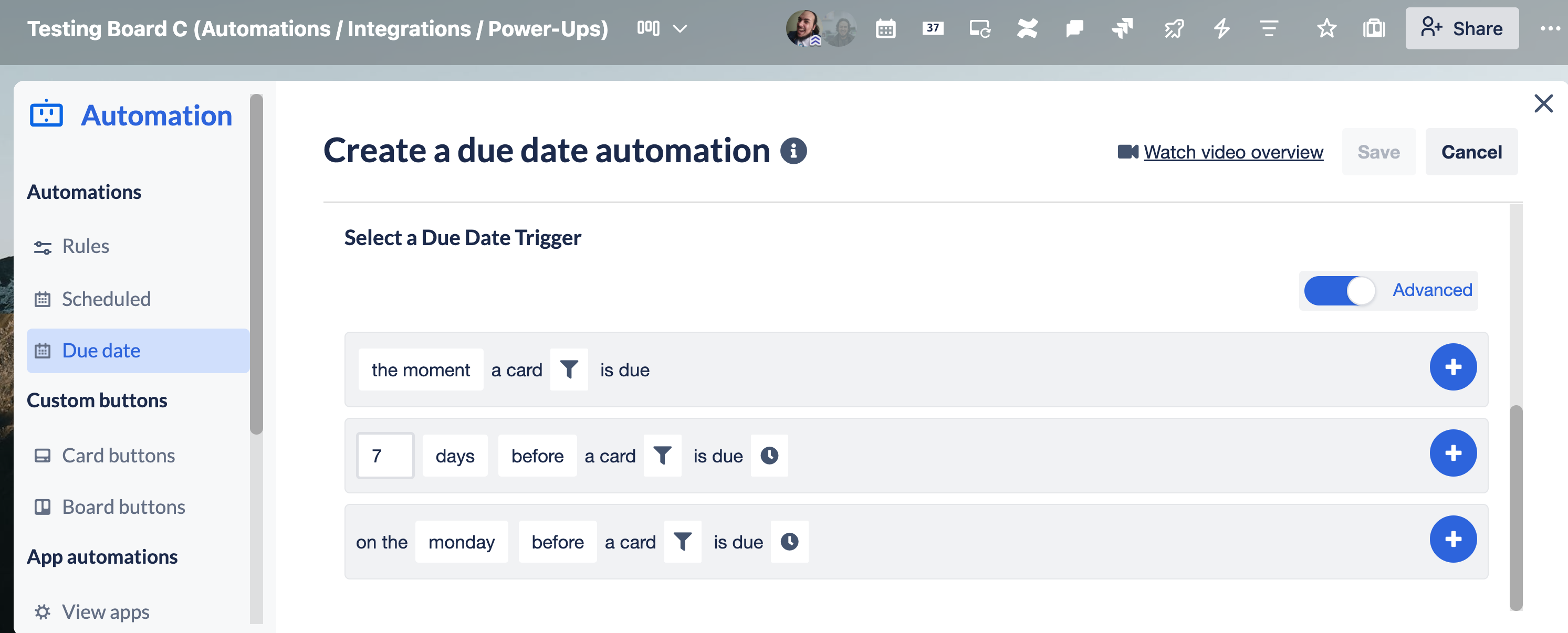
Task: Open the filter lines icon in header
Action: tap(1269, 29)
